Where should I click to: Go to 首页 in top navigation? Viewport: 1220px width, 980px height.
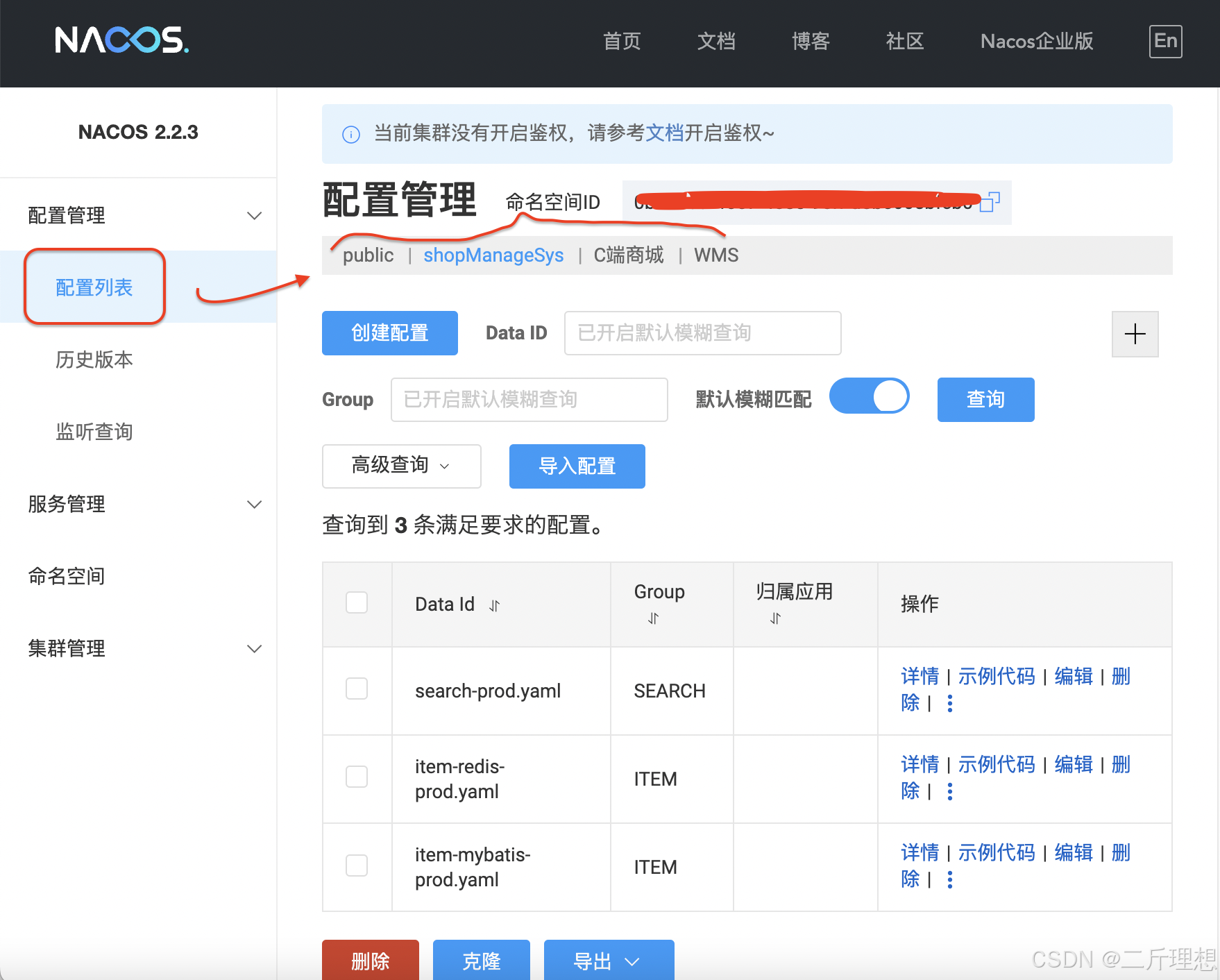click(622, 41)
